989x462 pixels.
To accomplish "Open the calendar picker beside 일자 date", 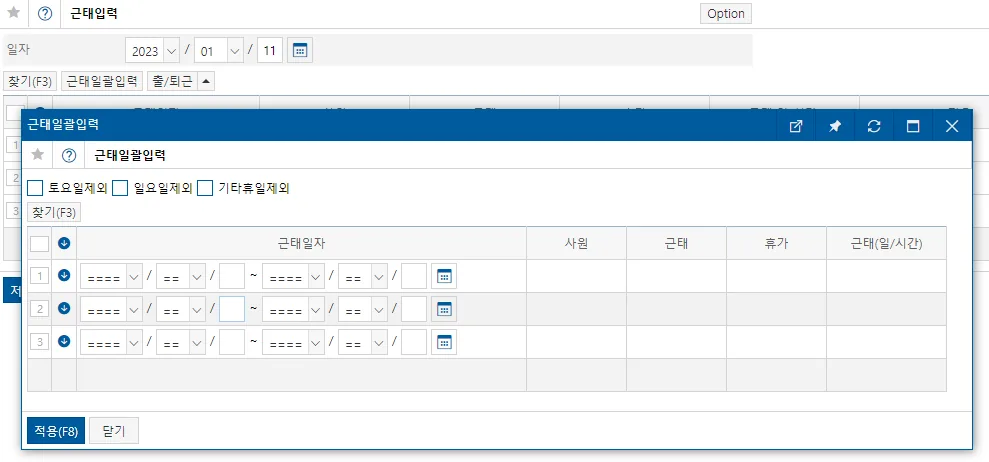I will [300, 51].
